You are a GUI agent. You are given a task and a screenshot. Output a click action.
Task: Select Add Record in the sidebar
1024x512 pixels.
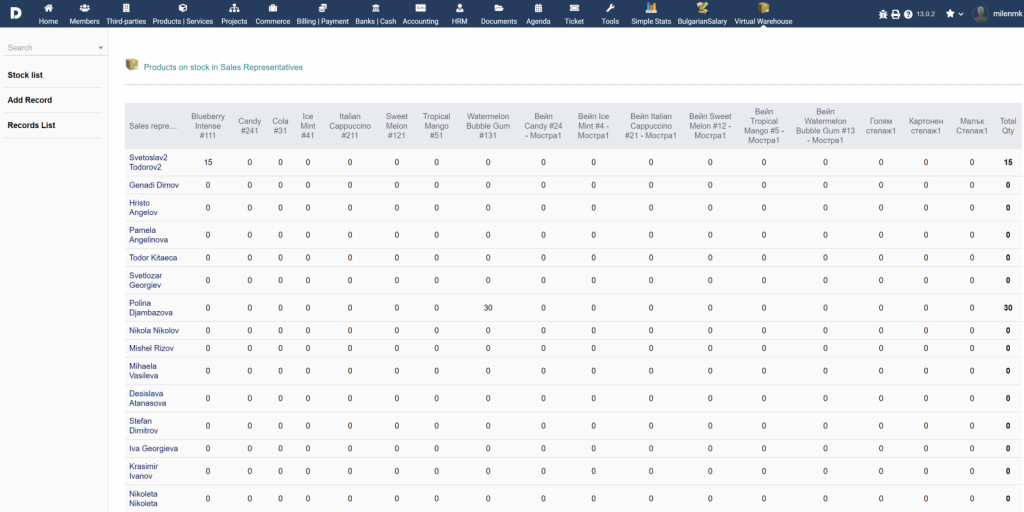click(x=30, y=100)
